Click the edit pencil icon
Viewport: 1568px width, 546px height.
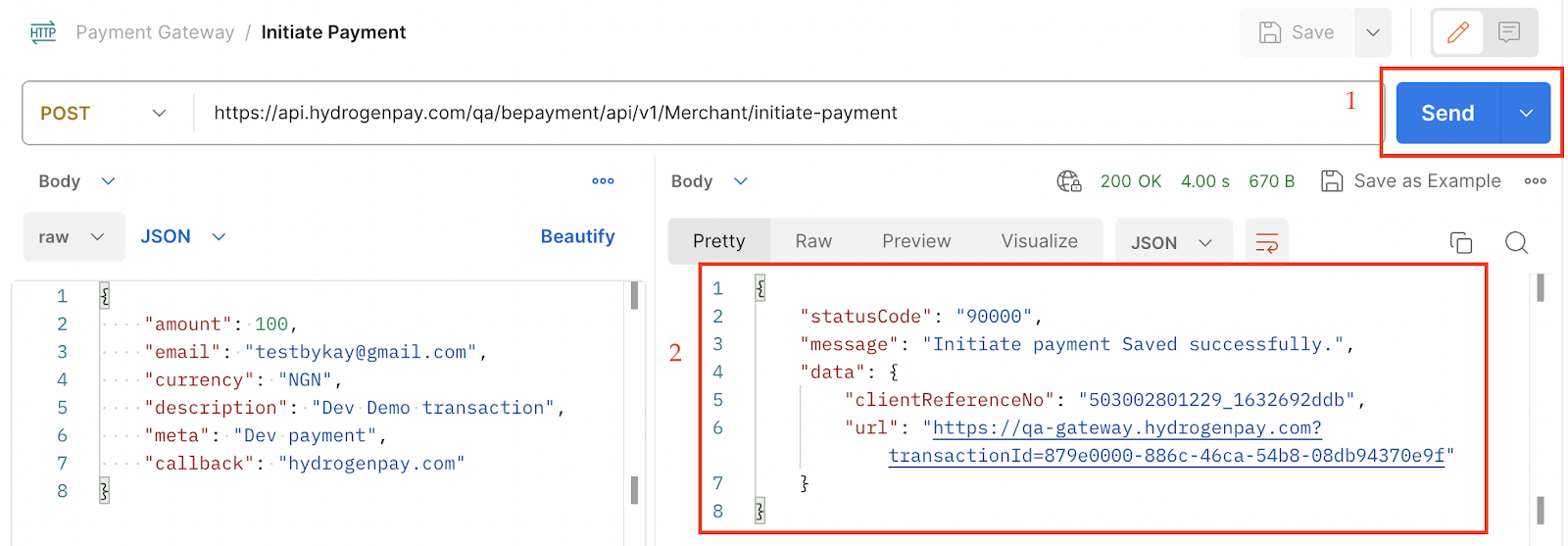pyautogui.click(x=1458, y=32)
